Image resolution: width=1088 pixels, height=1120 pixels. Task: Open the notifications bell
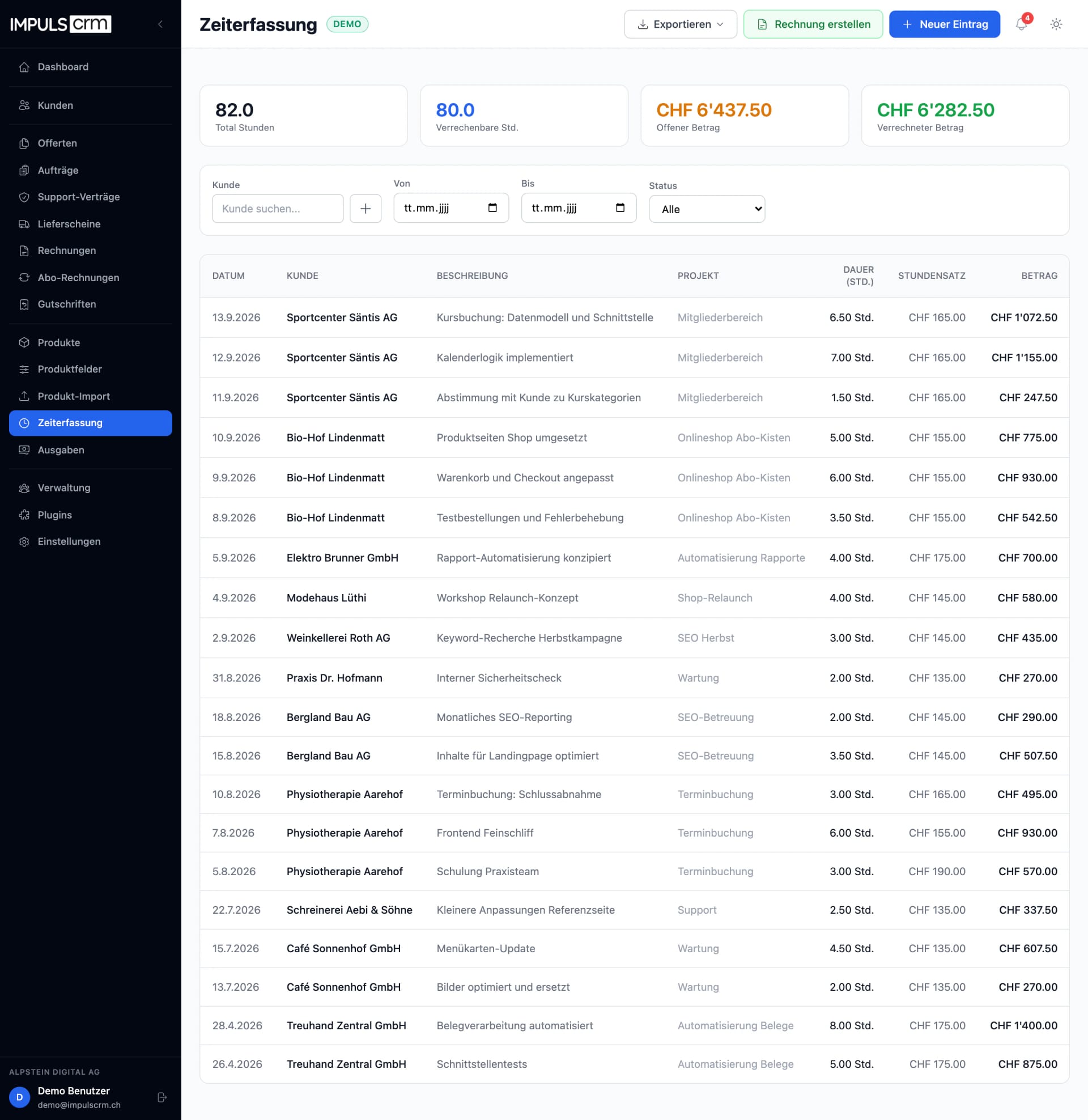[x=1022, y=24]
